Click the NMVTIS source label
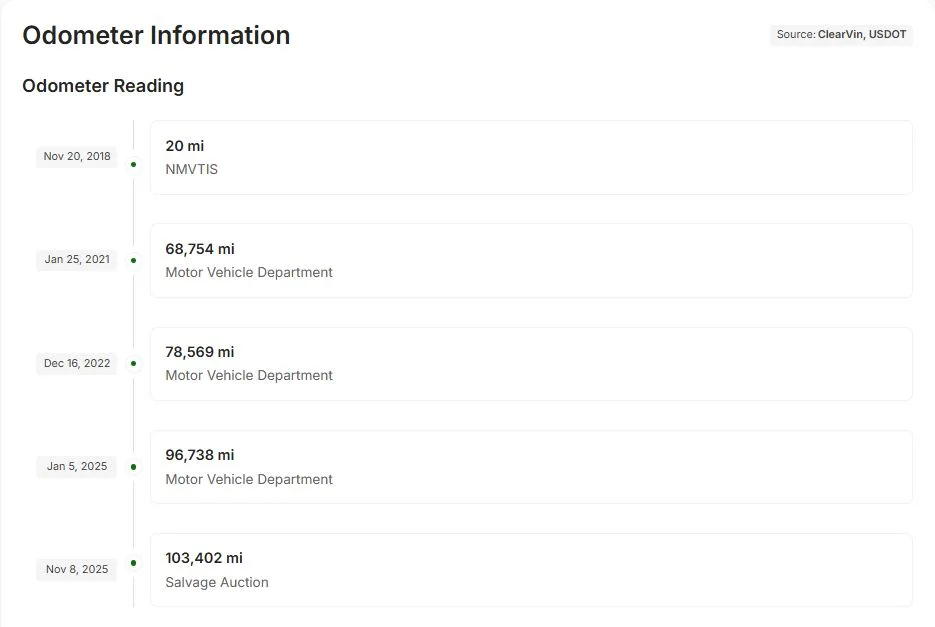935x627 pixels. pos(191,169)
